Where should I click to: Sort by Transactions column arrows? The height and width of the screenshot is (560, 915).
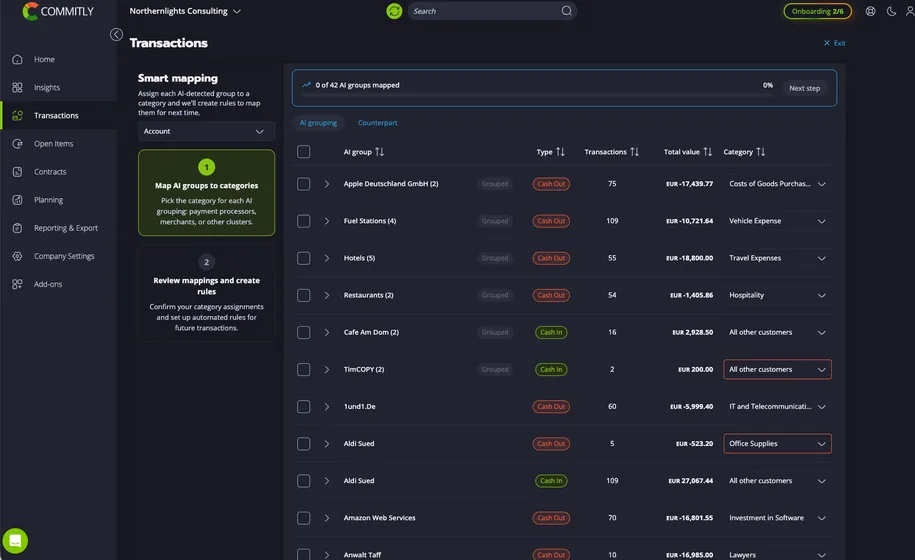point(635,152)
